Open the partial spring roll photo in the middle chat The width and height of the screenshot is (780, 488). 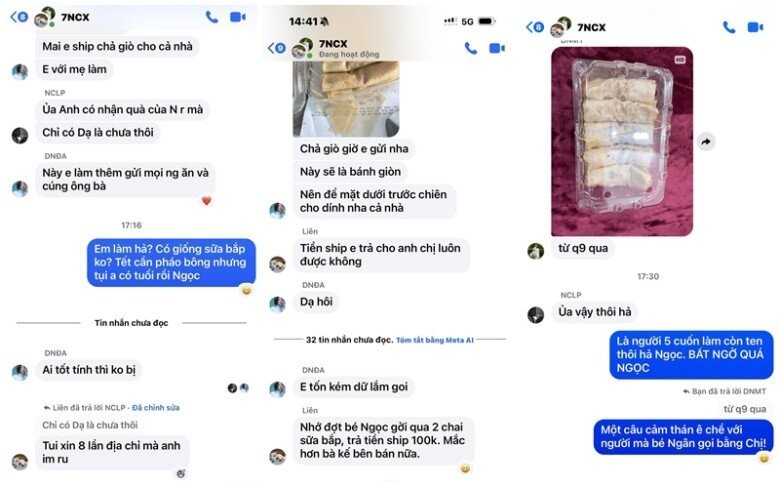[x=346, y=99]
